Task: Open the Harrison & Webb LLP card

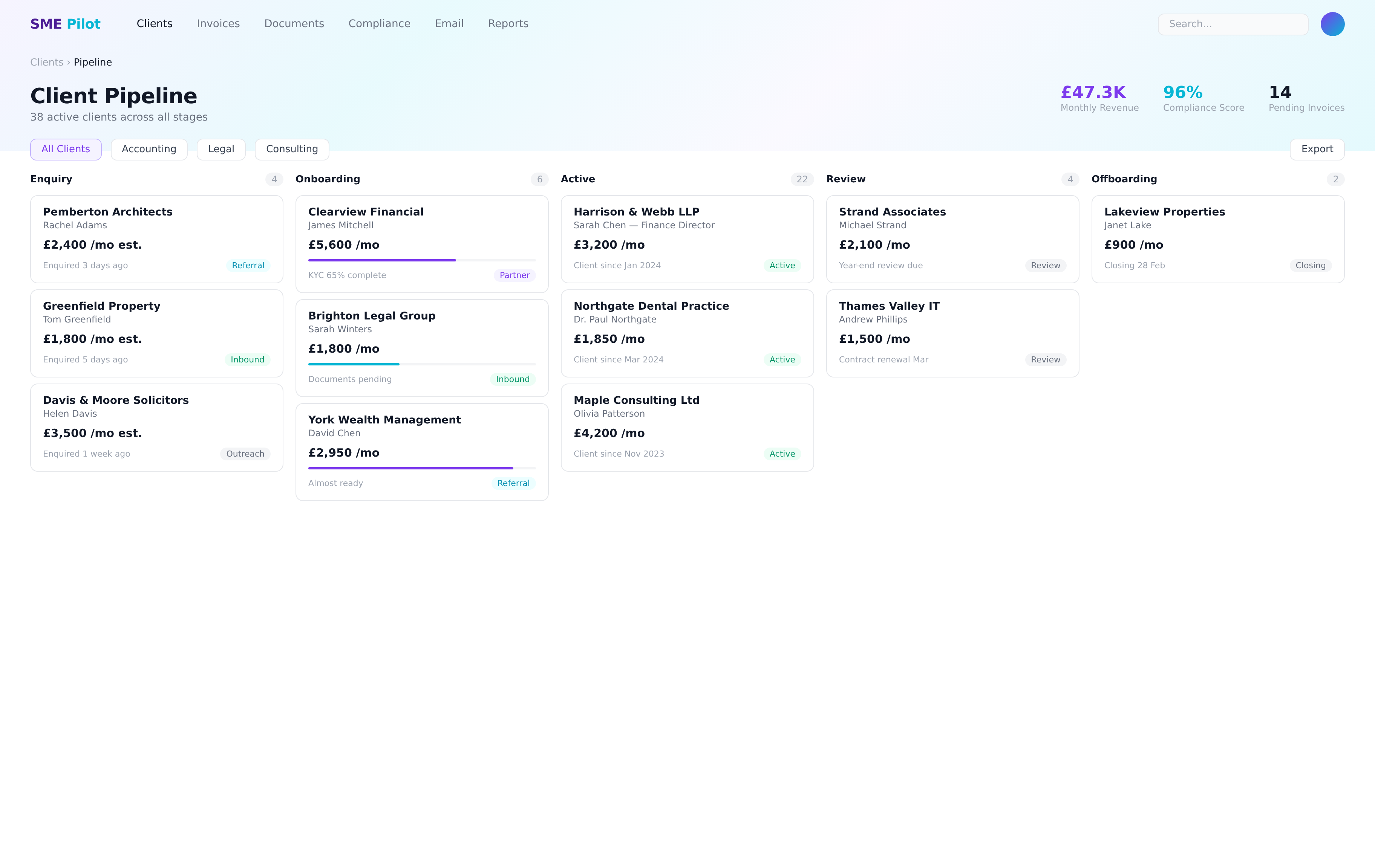Action: (687, 238)
